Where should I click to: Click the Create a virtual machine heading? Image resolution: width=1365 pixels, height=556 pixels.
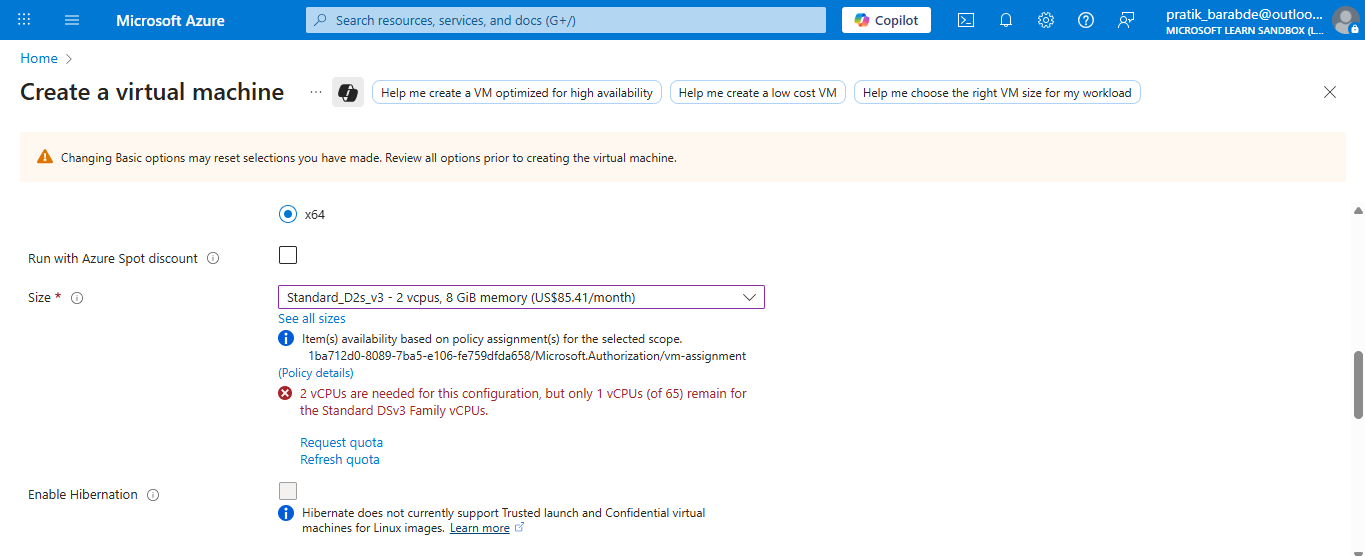152,92
